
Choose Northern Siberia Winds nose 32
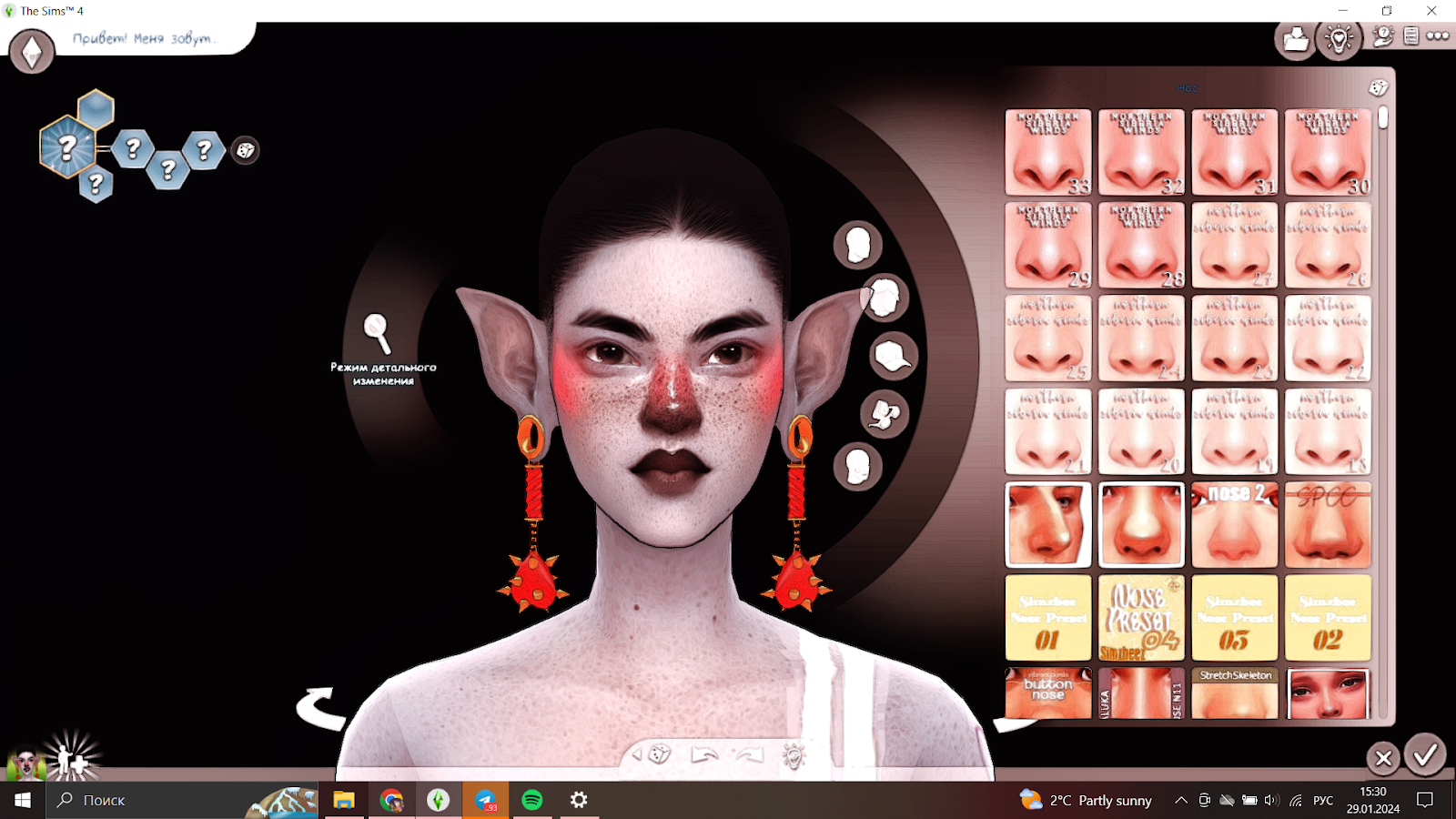[x=1141, y=152]
